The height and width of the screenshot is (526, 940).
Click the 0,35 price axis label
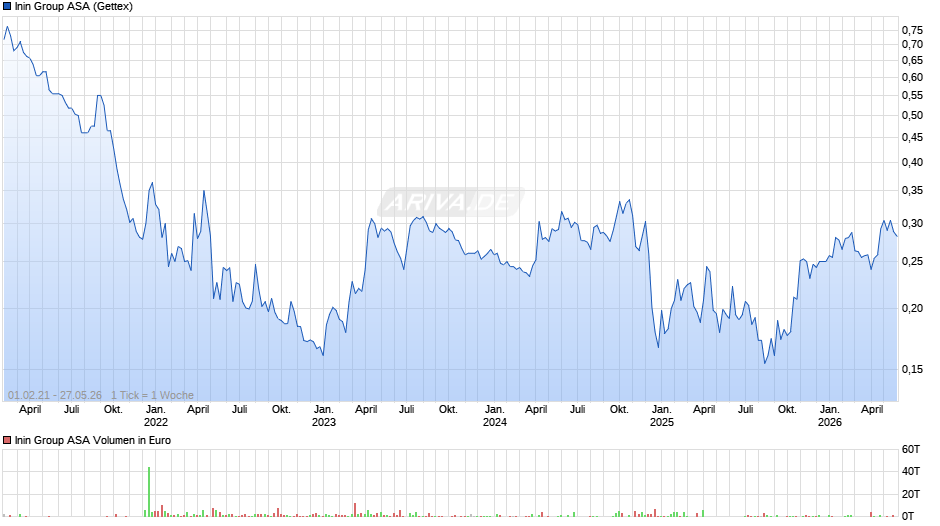tap(912, 191)
